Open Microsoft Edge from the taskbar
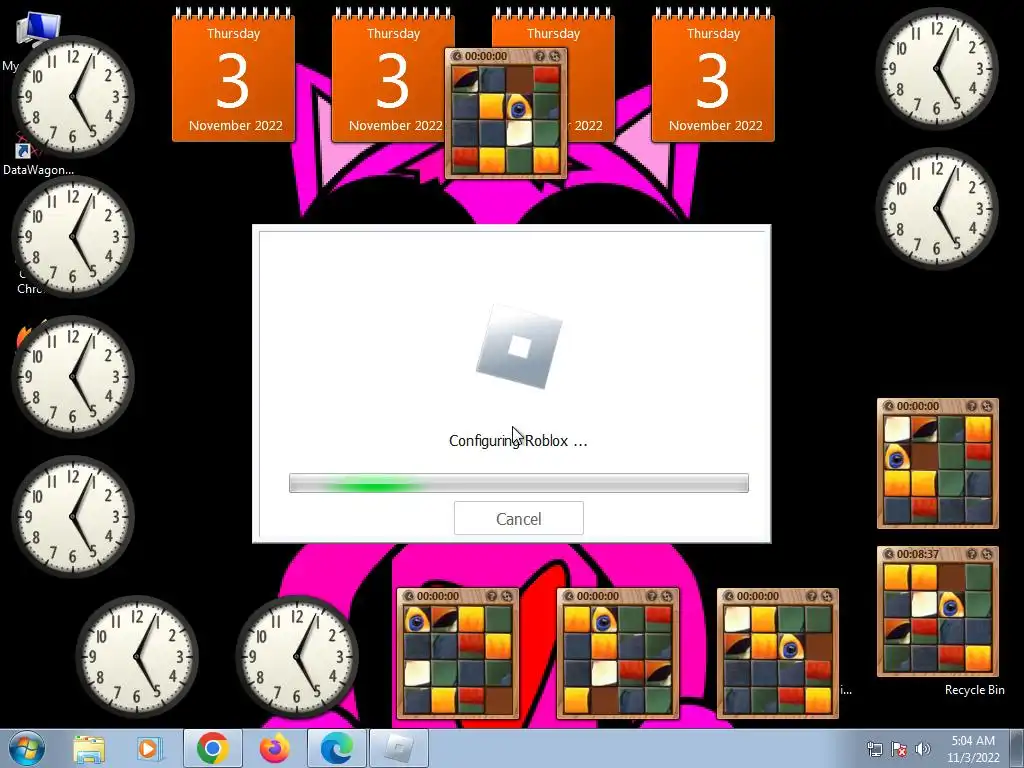The image size is (1024, 768). [x=337, y=749]
